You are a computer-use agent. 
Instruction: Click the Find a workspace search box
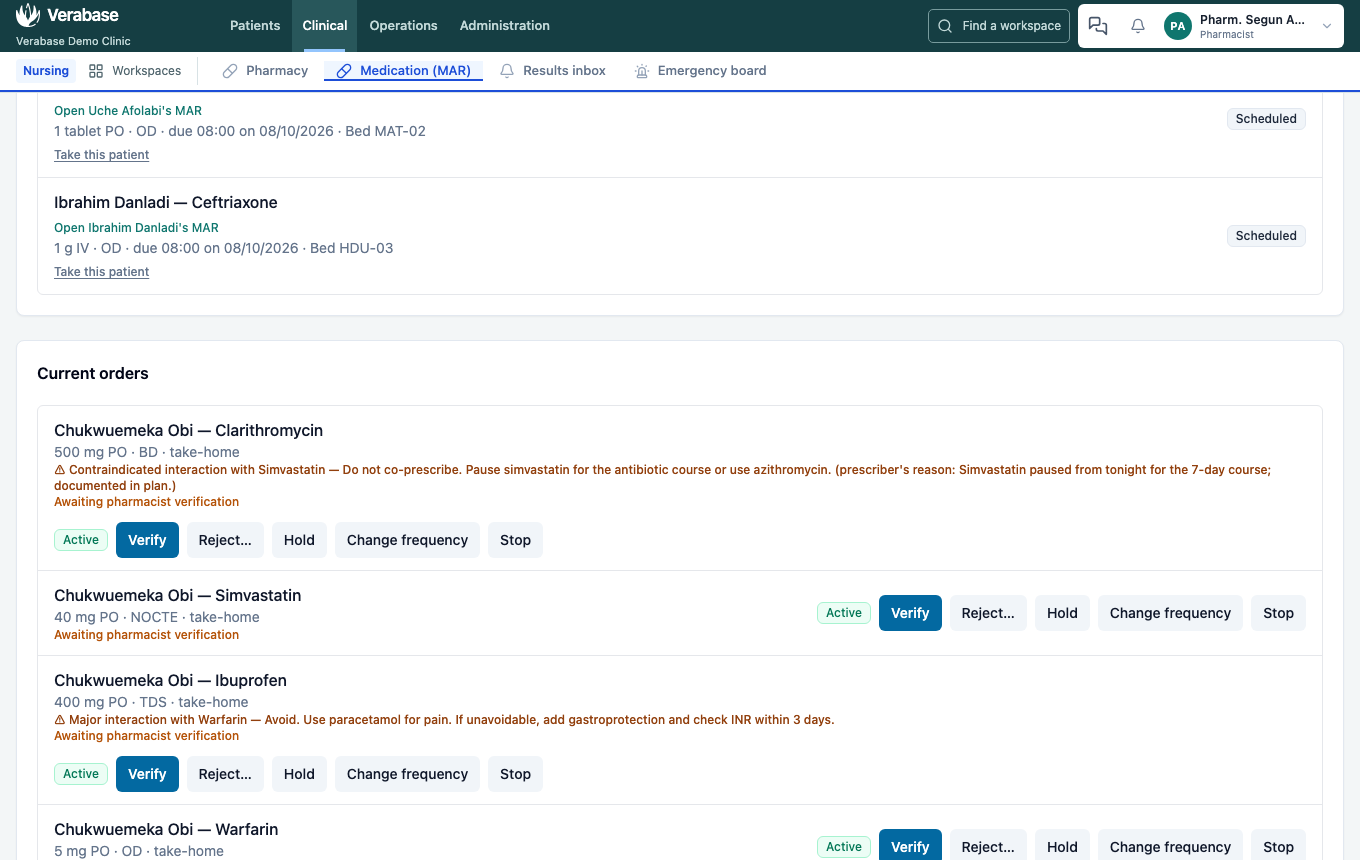(999, 26)
